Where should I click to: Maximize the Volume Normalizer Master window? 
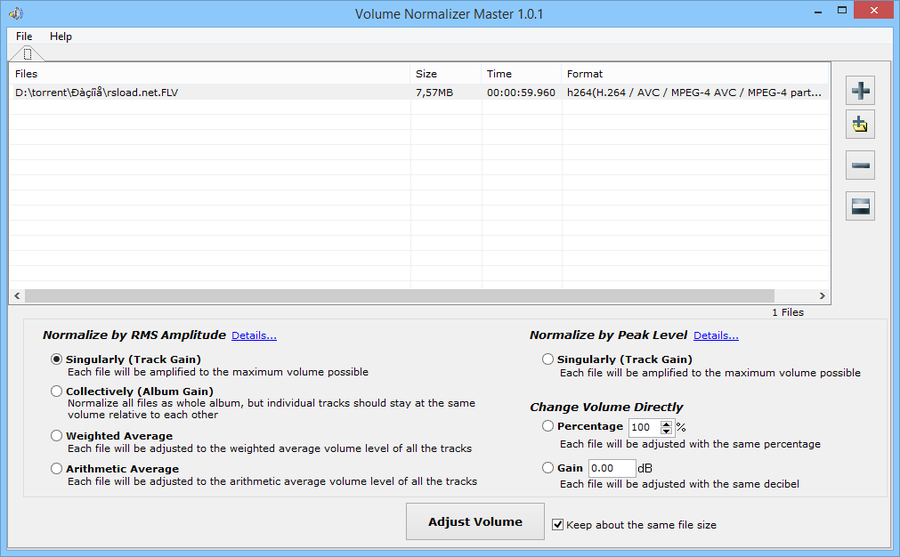pos(842,11)
